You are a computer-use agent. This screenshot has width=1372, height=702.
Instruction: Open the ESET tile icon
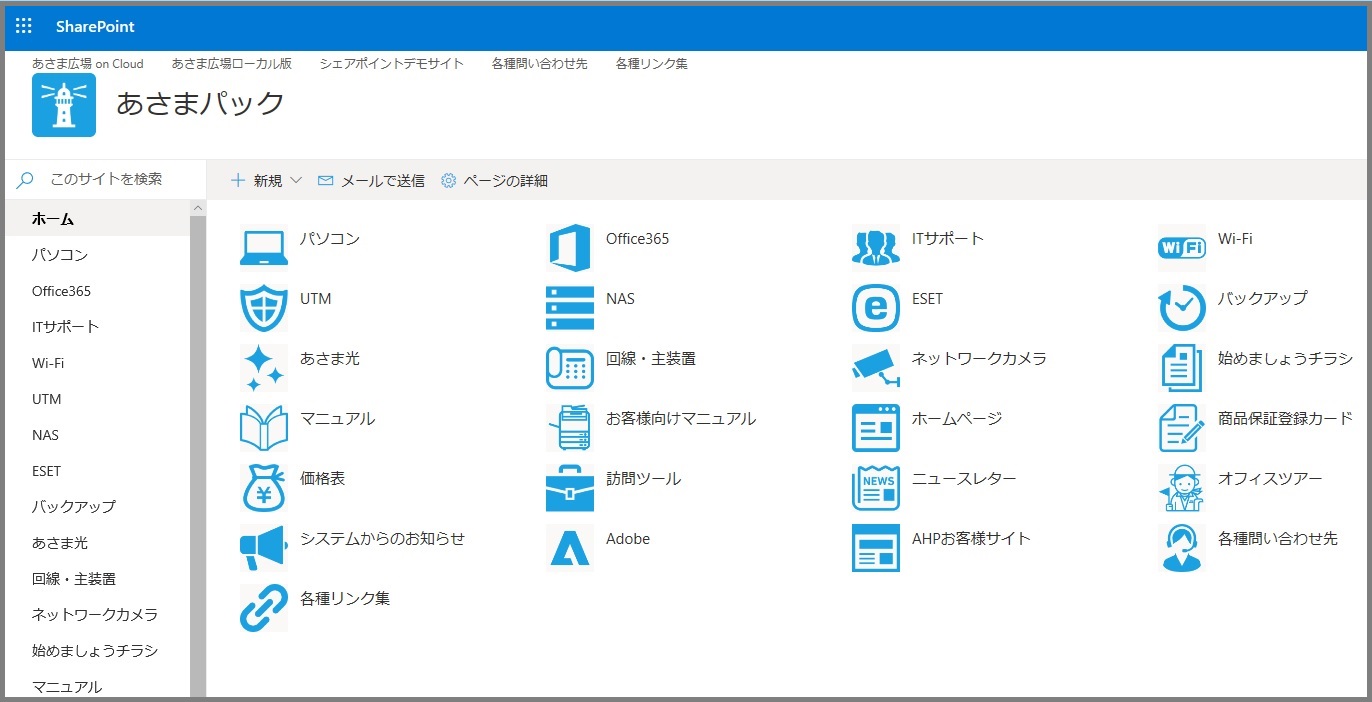876,308
